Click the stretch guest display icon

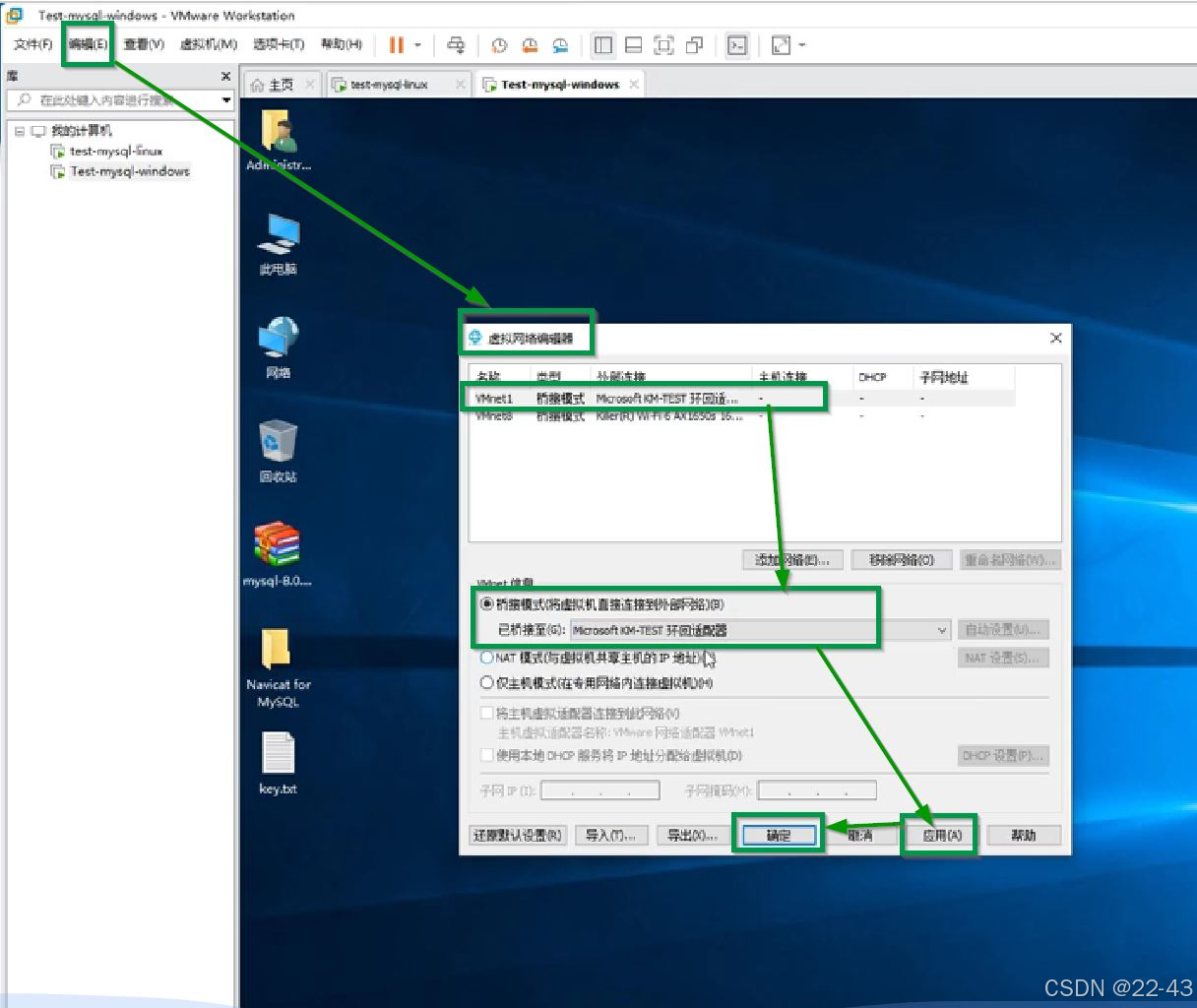(781, 45)
